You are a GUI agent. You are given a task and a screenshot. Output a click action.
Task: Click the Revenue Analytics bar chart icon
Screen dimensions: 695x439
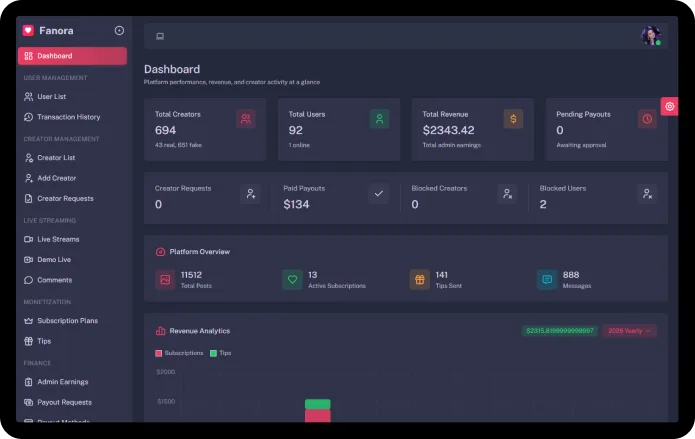(x=160, y=331)
